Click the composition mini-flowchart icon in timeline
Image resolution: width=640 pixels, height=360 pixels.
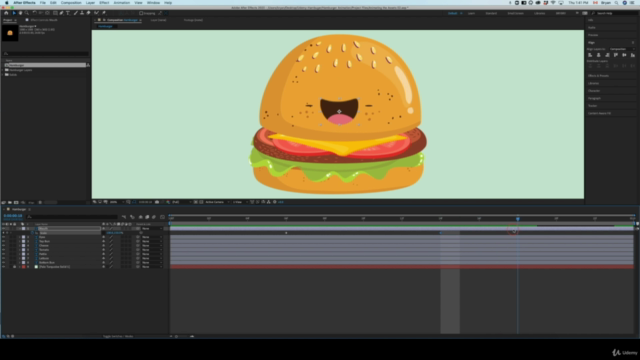[124, 217]
